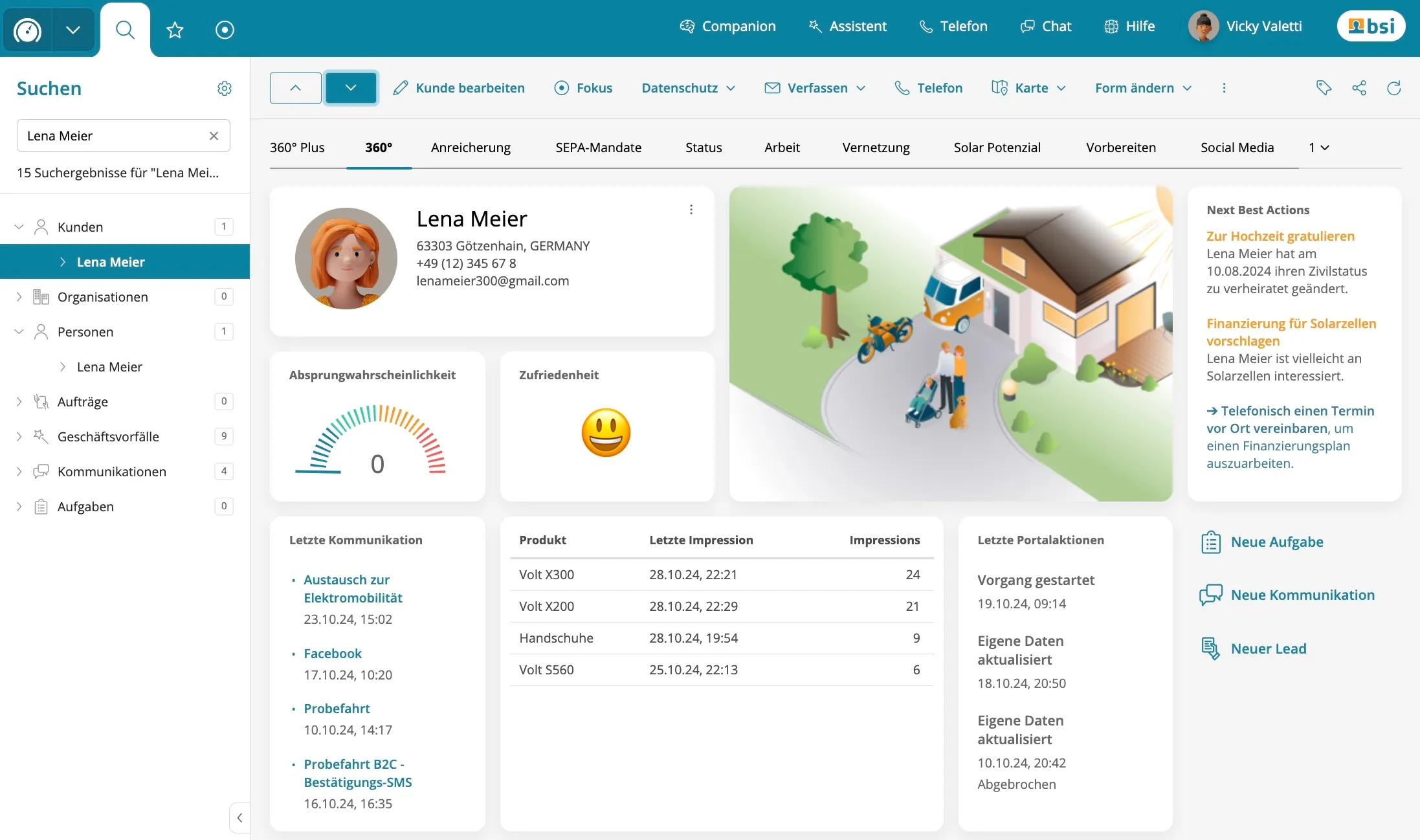Open the Companion assistant
This screenshot has height=840, width=1420.
[x=727, y=27]
